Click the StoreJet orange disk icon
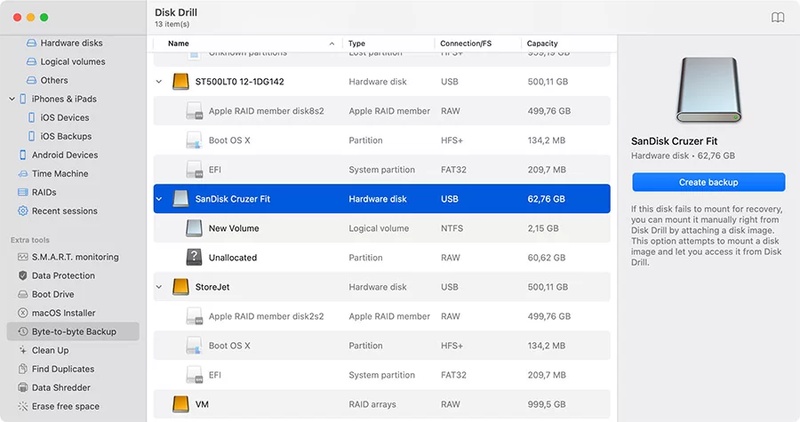Viewport: 800px width, 422px height. (181, 287)
